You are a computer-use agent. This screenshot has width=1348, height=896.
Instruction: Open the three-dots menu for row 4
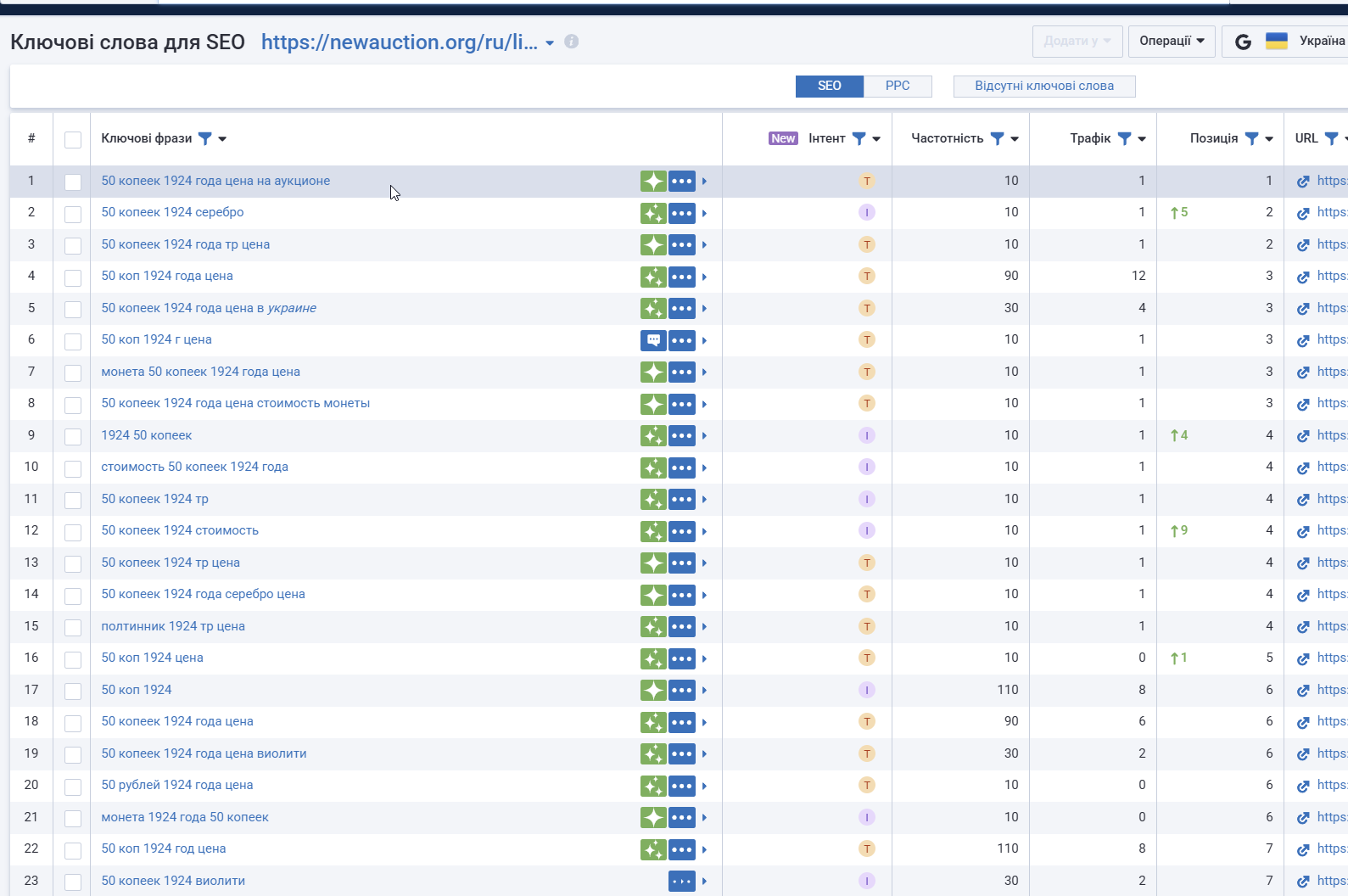(x=682, y=277)
